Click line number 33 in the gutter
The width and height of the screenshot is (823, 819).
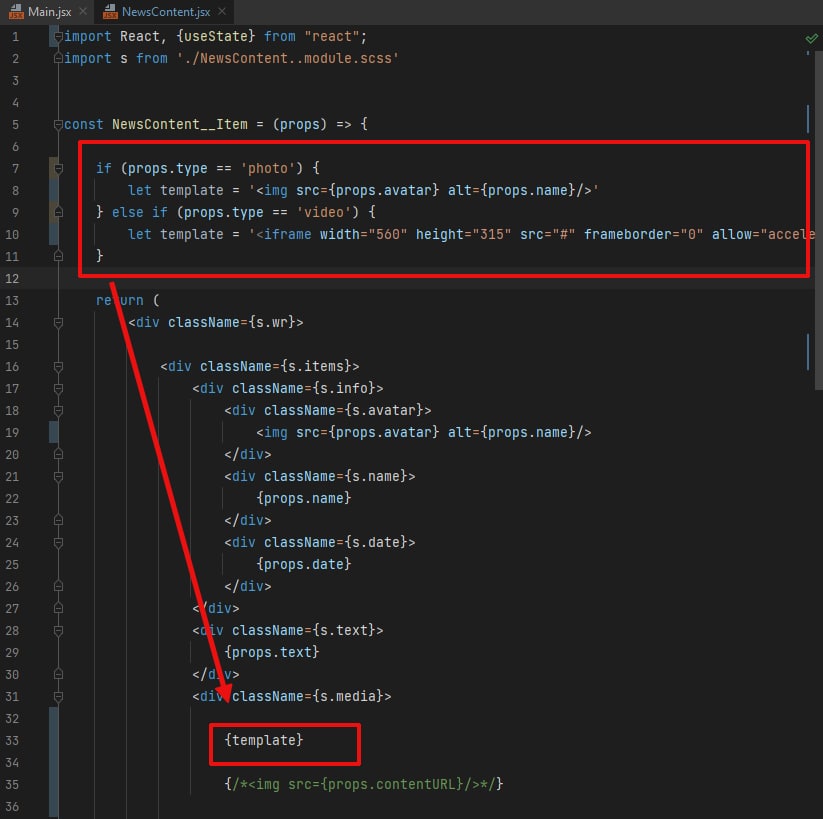click(12, 740)
